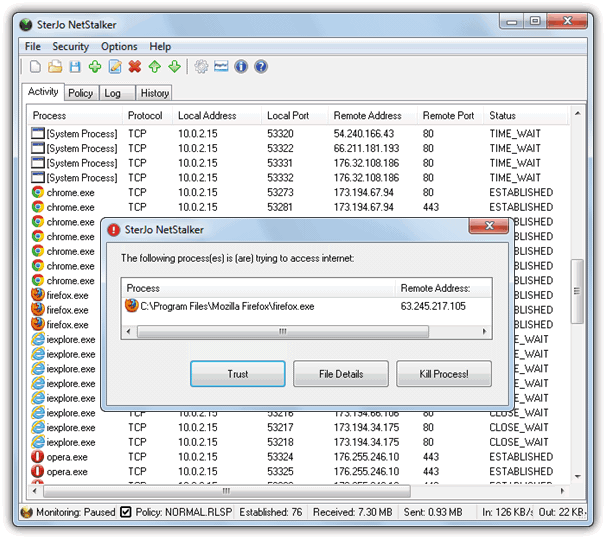The height and width of the screenshot is (538, 606).
Task: Sort by Local Port column header
Action: 295,116
